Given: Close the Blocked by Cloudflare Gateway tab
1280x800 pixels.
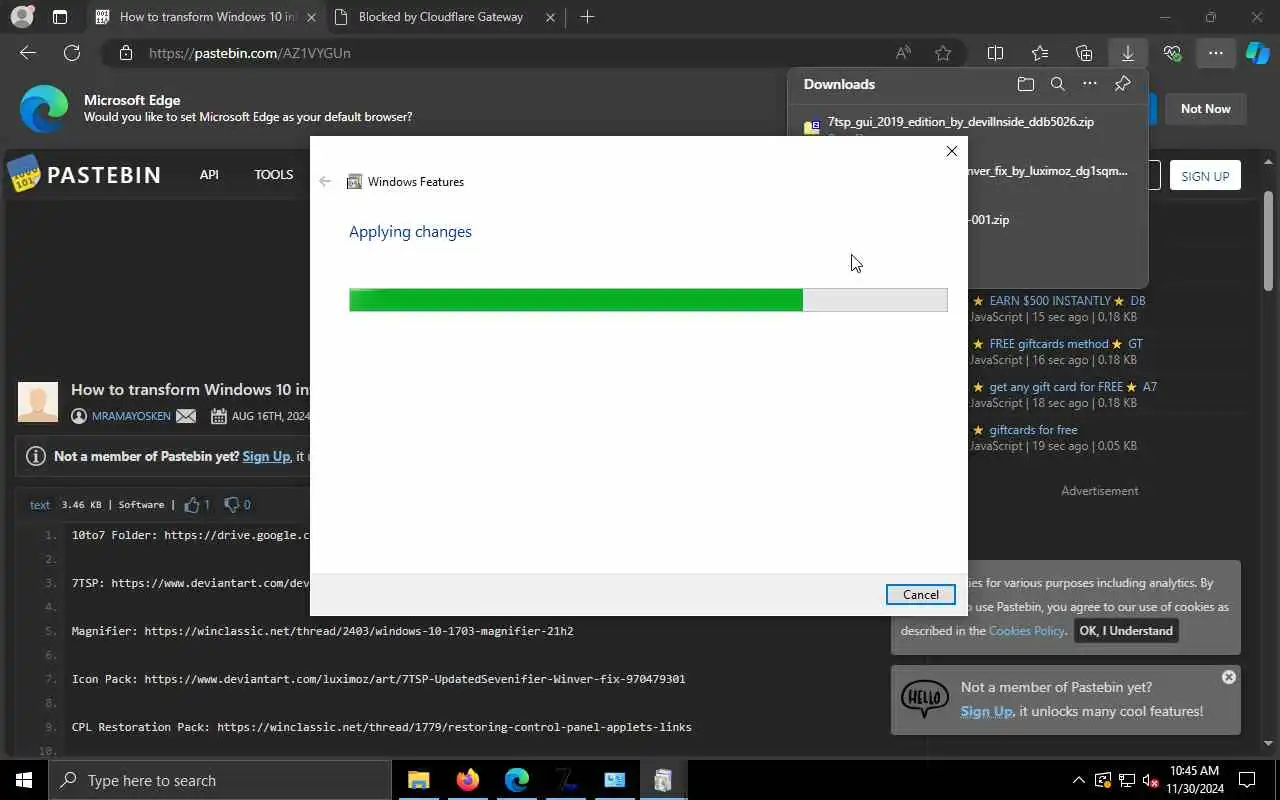Looking at the screenshot, I should coord(551,17).
